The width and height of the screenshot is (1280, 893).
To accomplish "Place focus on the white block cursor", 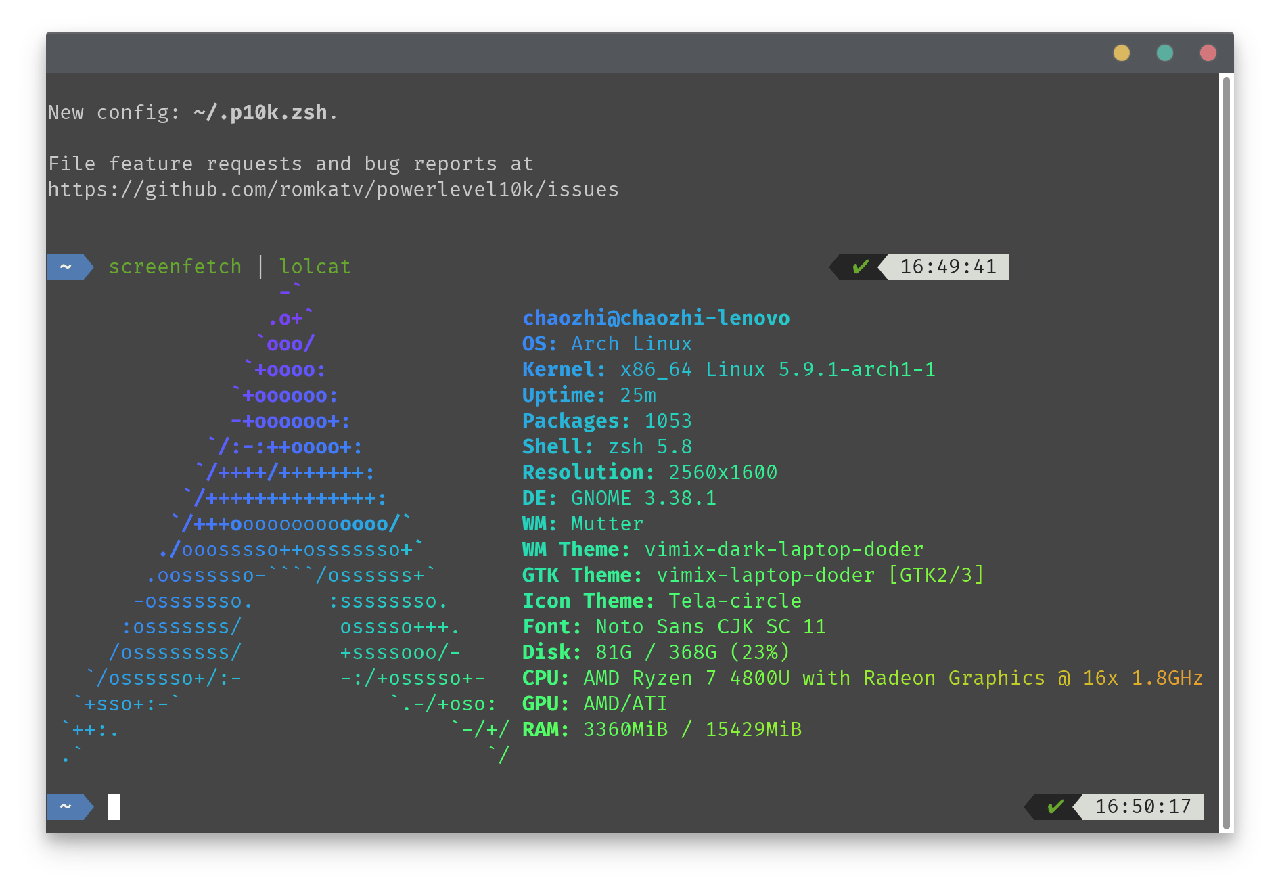I will (x=114, y=807).
